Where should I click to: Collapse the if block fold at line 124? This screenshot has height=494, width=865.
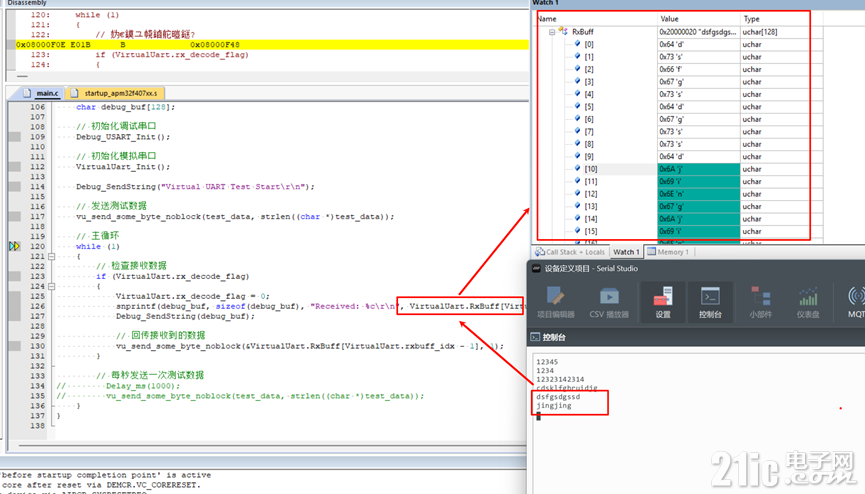51,286
